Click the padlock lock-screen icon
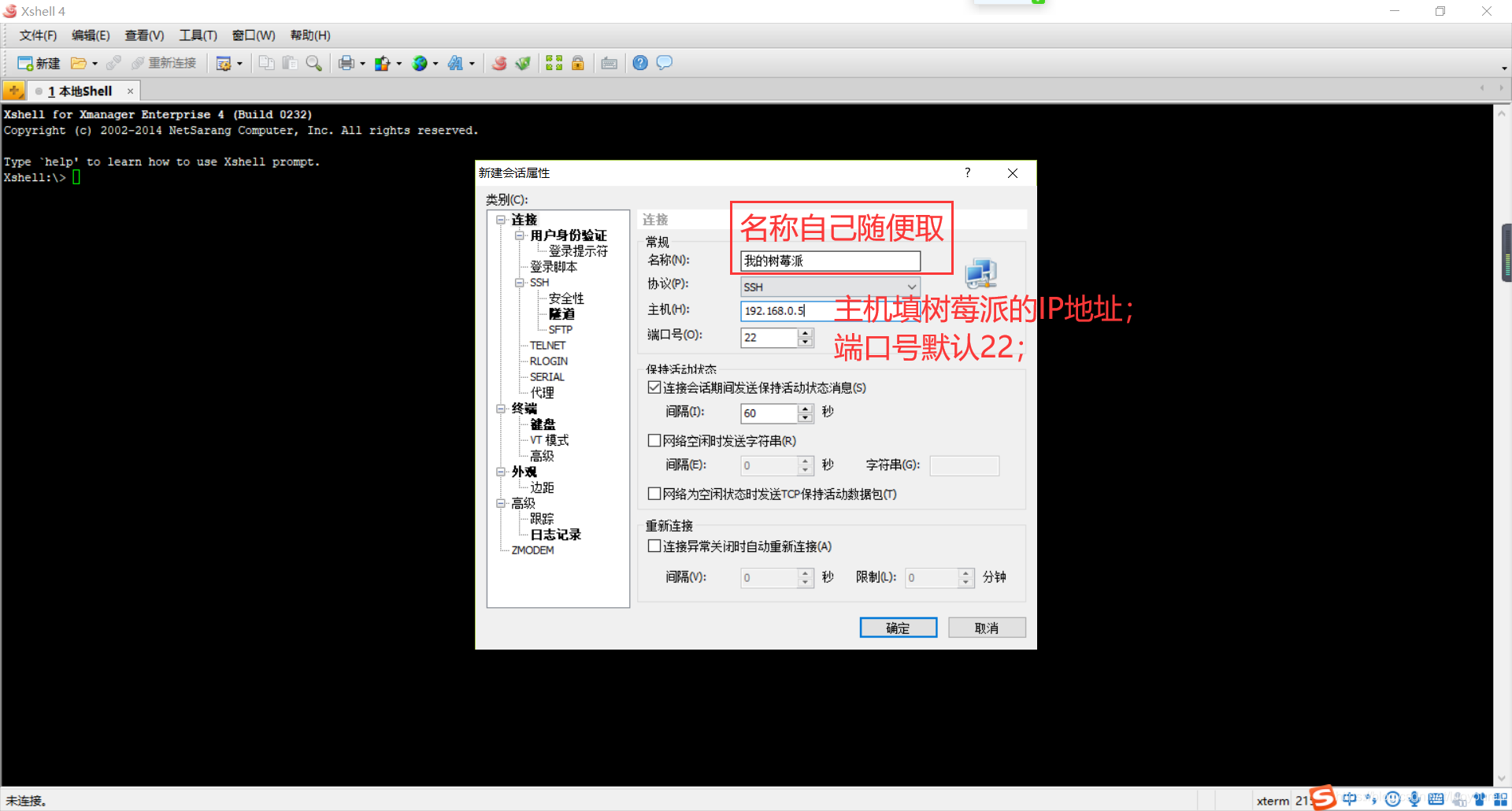 pos(578,63)
